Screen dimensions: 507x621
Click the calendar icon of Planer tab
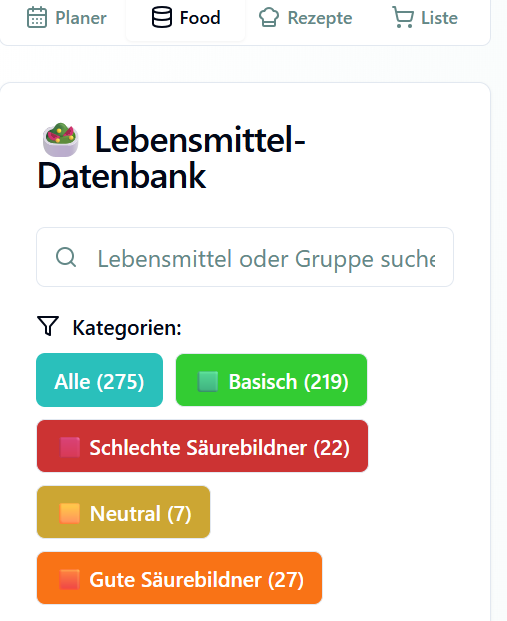[x=37, y=18]
